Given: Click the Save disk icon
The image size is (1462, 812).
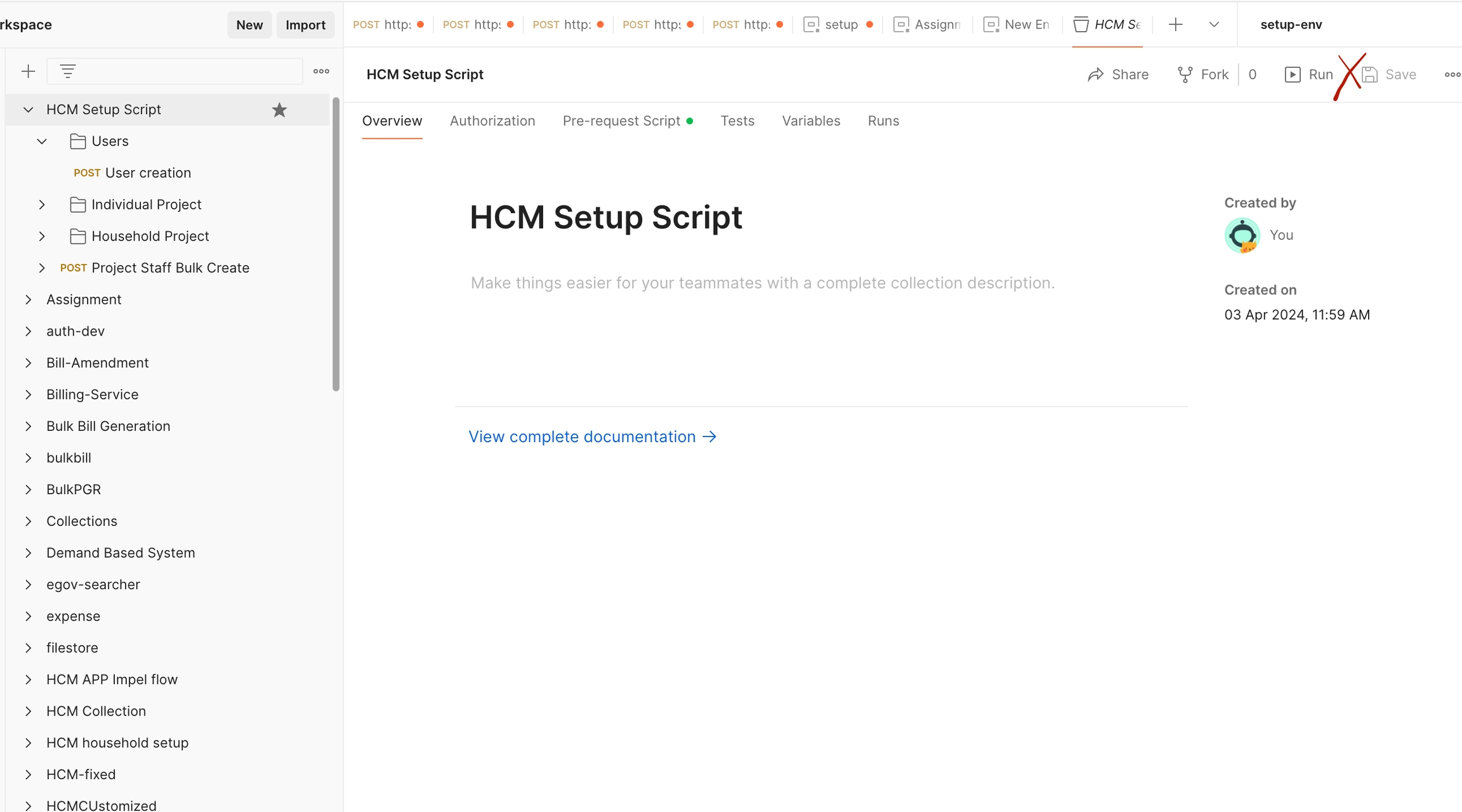Looking at the screenshot, I should (1370, 75).
